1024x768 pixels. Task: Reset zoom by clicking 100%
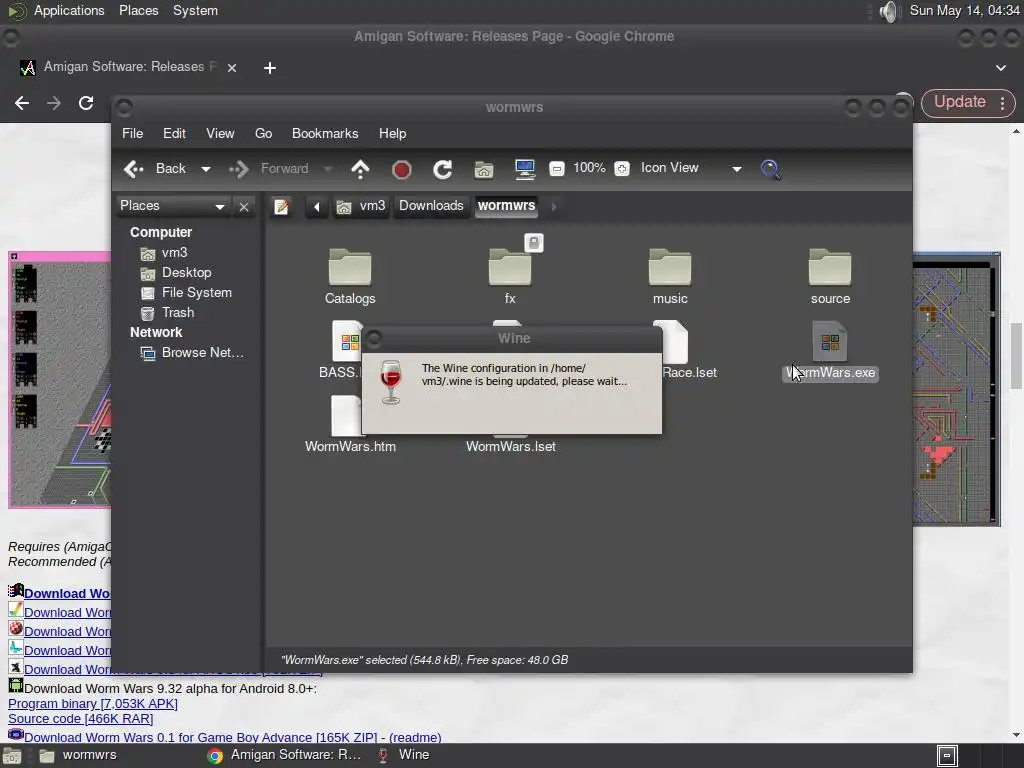click(589, 168)
